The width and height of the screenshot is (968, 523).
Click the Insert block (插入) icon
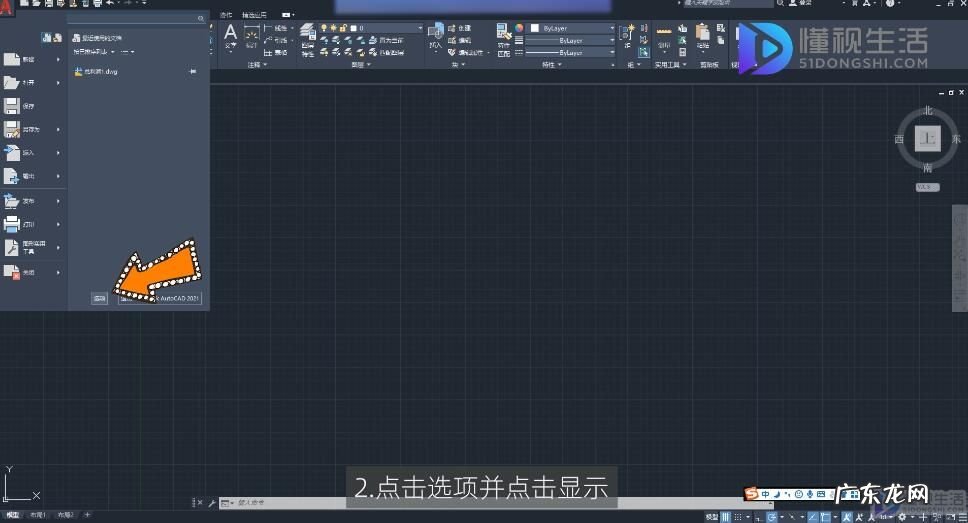coord(435,37)
